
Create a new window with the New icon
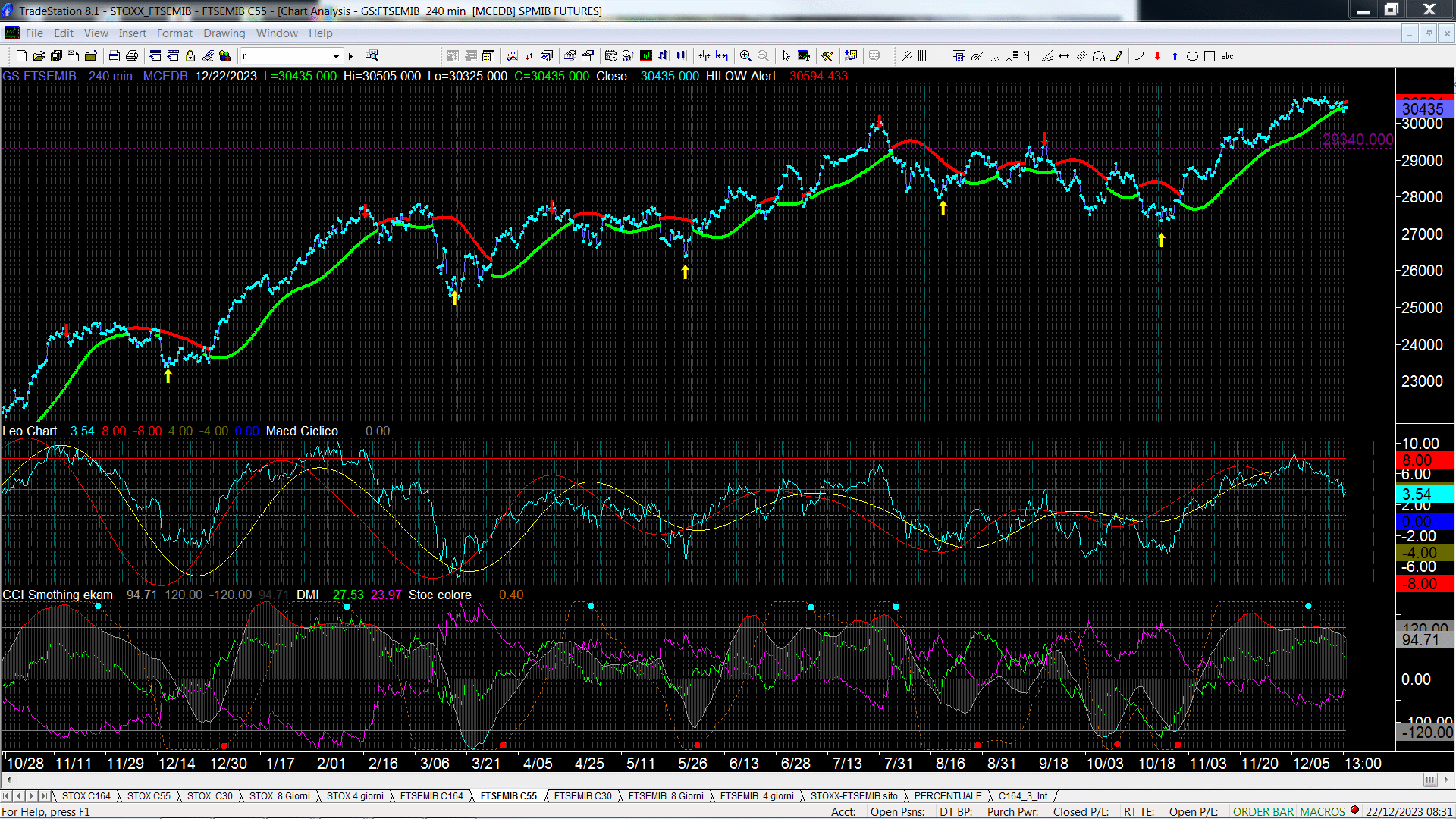click(21, 56)
